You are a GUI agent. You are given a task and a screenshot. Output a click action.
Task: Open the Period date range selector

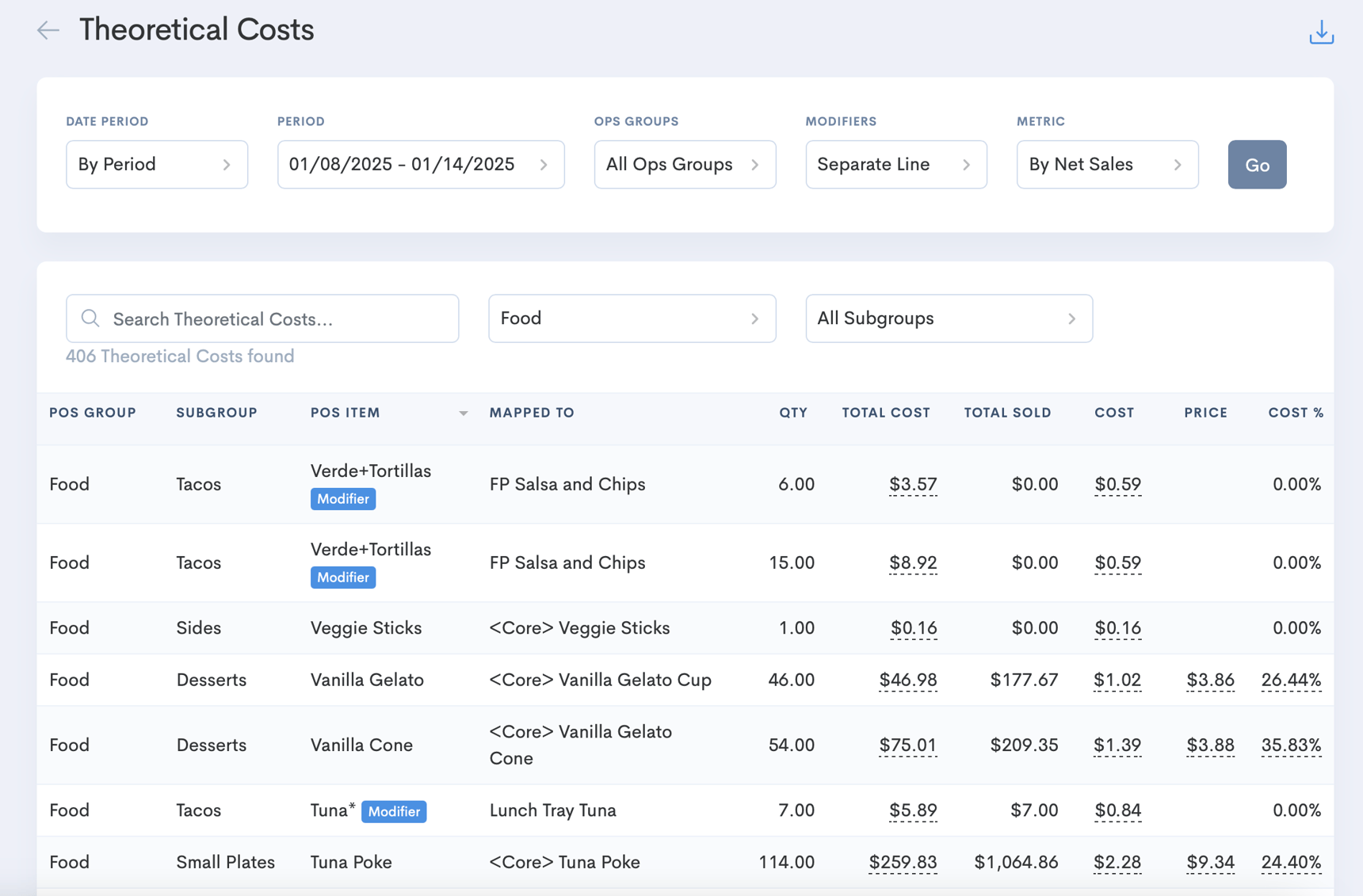pos(420,165)
